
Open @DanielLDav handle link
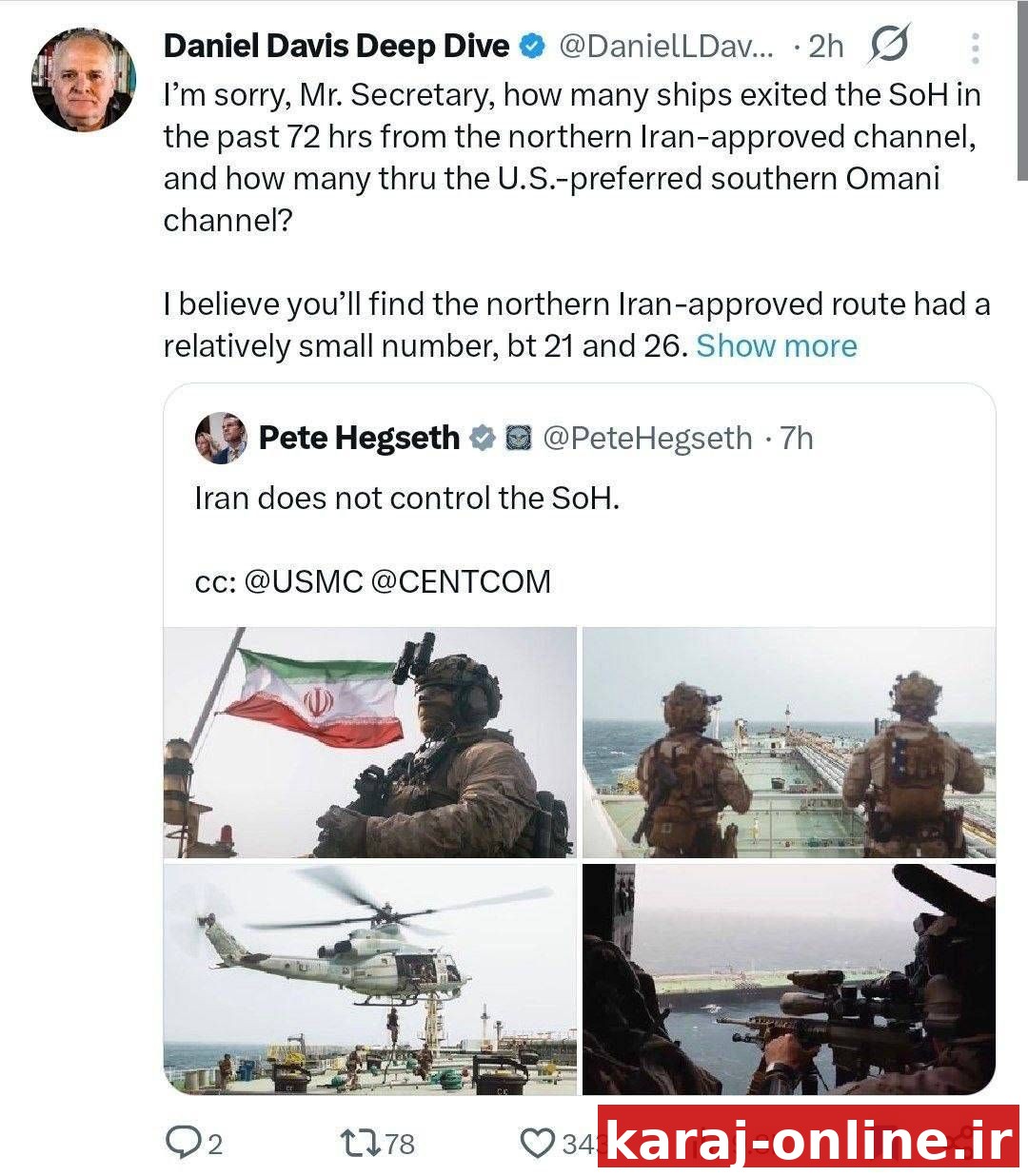(666, 46)
